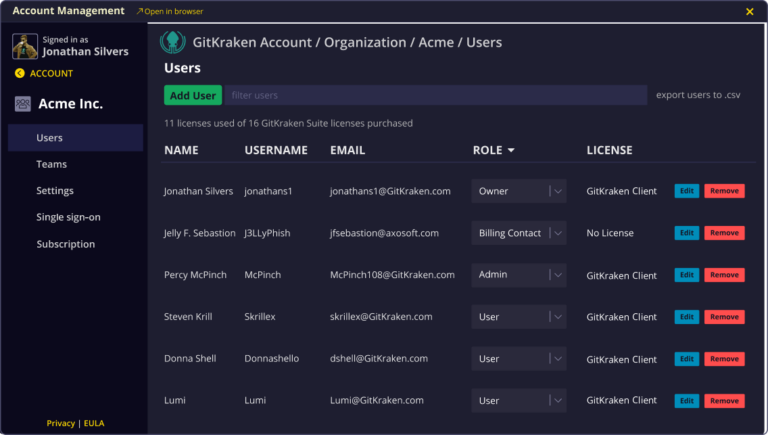Open the EULA link
This screenshot has height=435, width=768.
(94, 423)
